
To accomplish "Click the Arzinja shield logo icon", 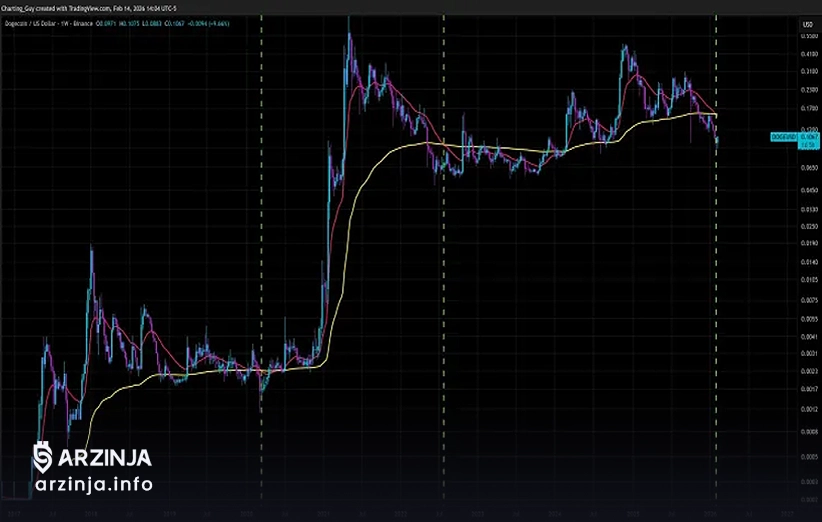I will click(x=43, y=457).
